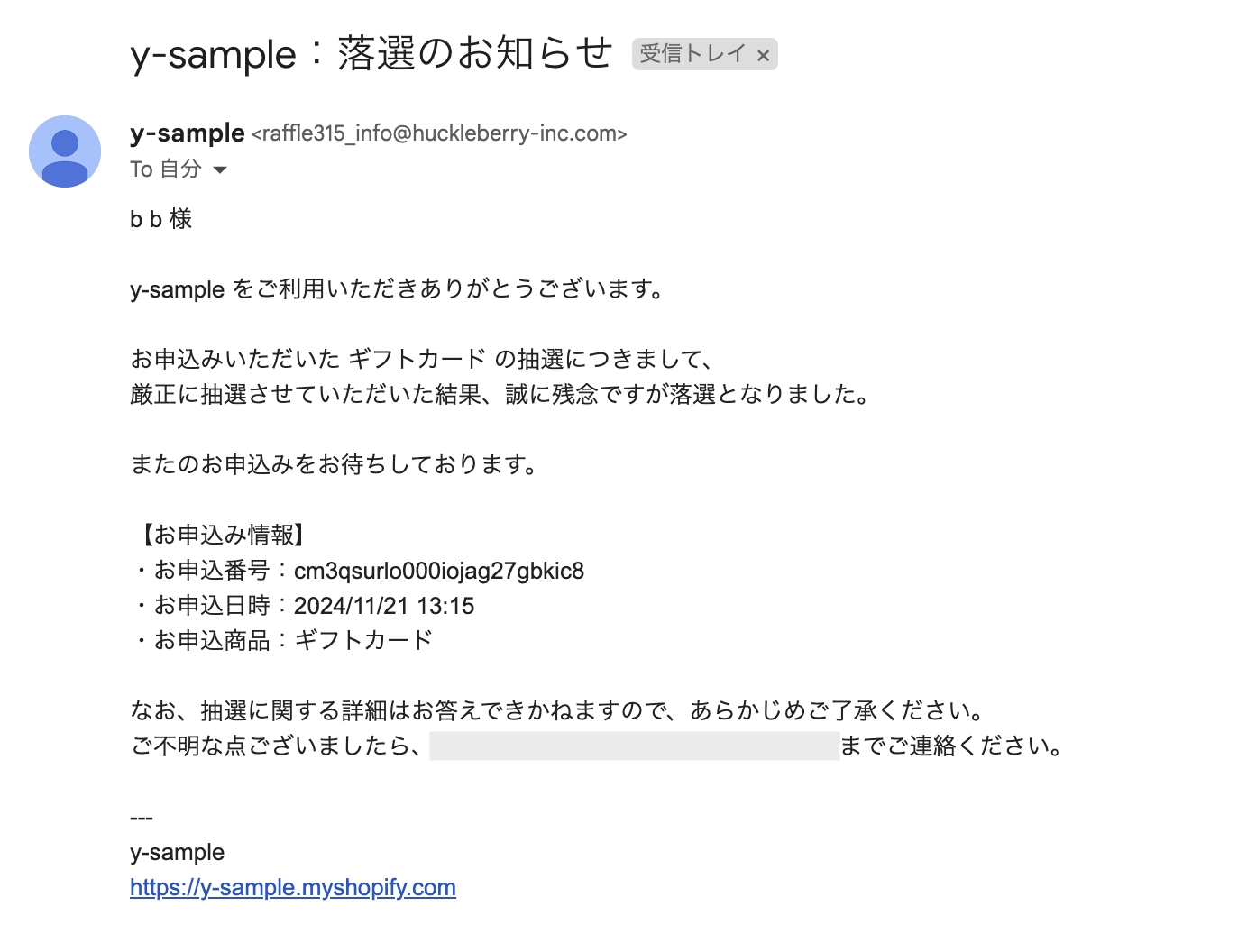Click the bold sender name y-sample
Screen dimensions: 1247x952
pyautogui.click(x=188, y=133)
